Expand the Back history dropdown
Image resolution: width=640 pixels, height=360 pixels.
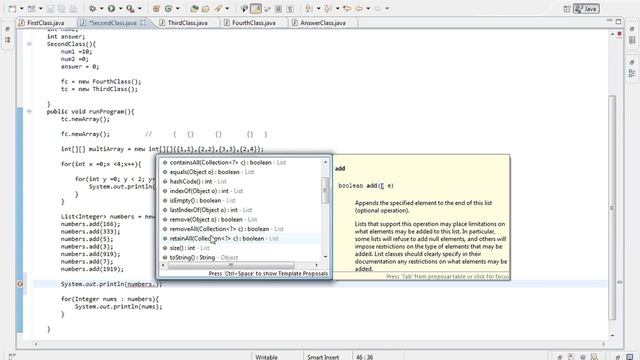click(x=368, y=9)
